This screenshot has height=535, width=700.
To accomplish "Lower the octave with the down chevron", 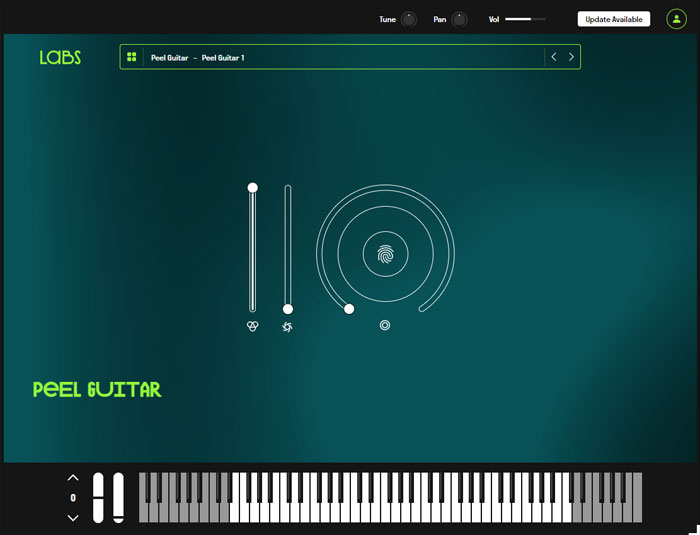I will 73,518.
